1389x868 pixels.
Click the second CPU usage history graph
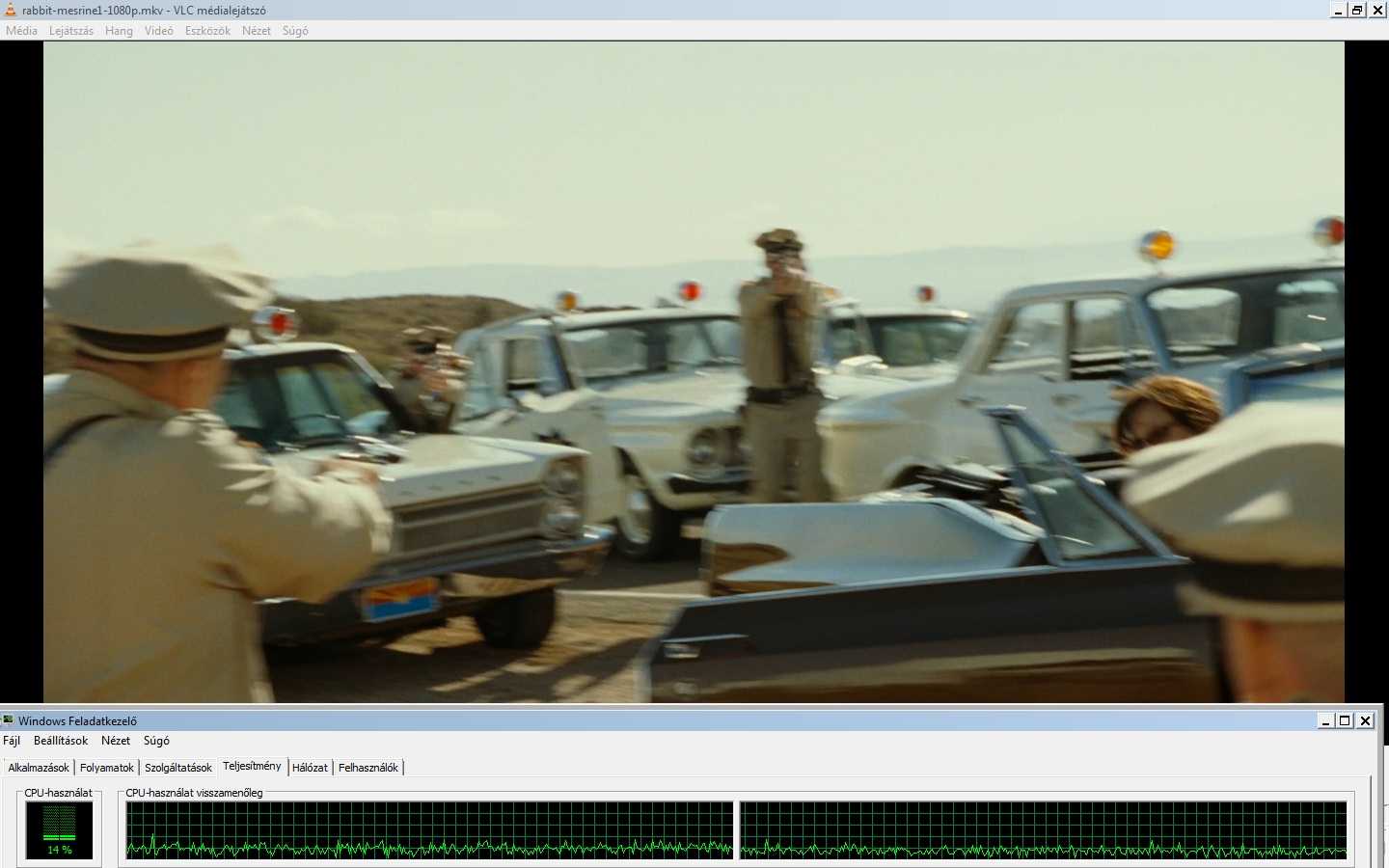click(1044, 830)
